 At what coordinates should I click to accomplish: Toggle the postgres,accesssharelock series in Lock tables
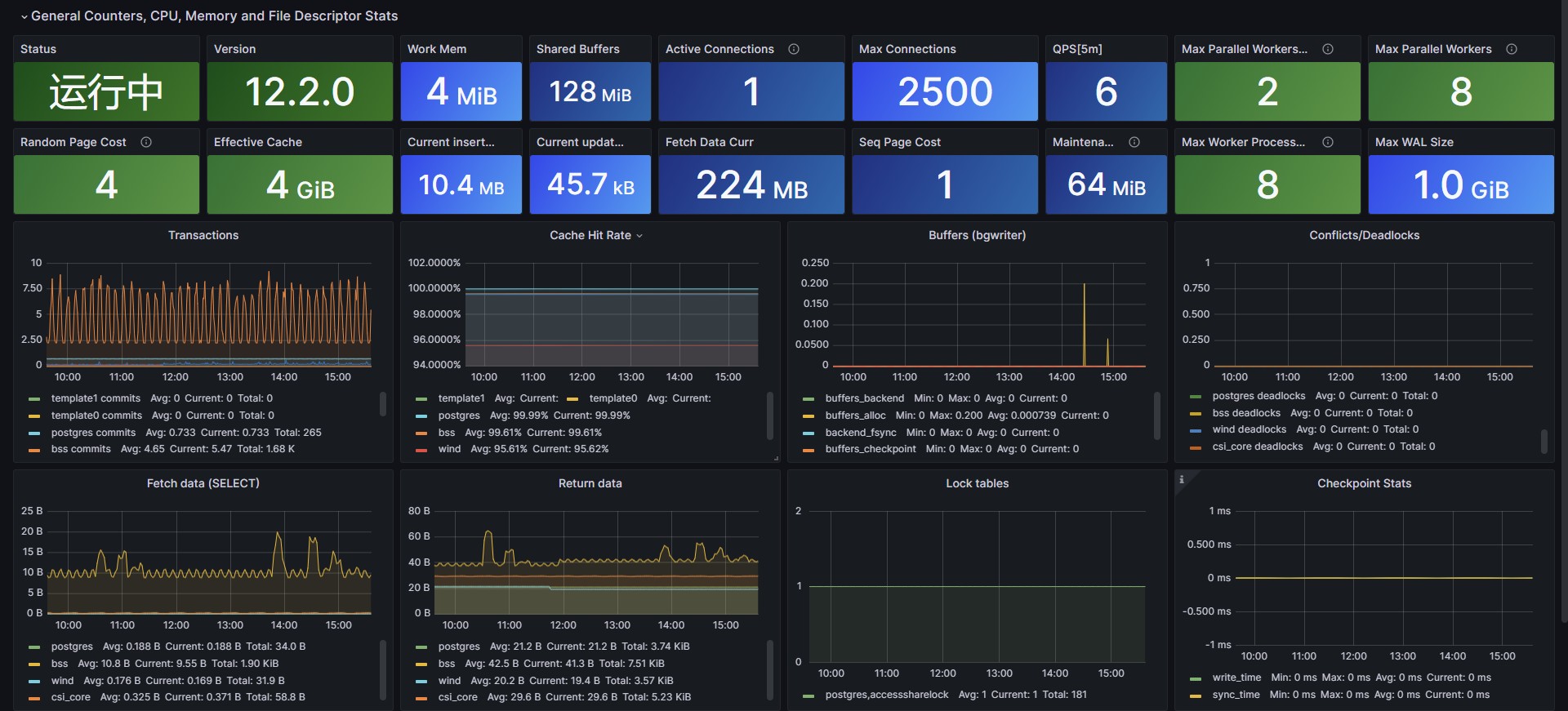pyautogui.click(x=886, y=695)
